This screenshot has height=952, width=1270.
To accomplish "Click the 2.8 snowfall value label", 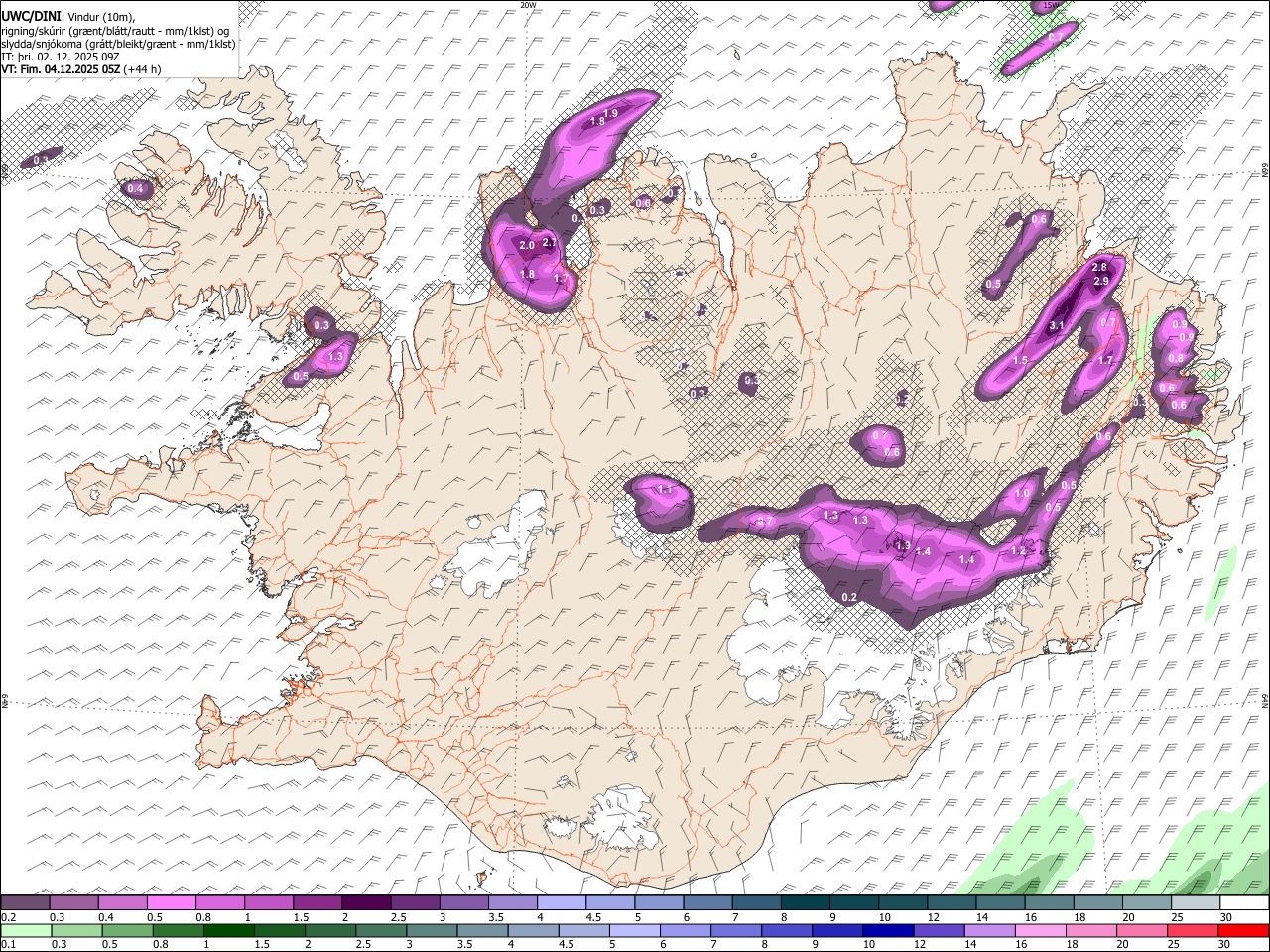I will [1099, 268].
